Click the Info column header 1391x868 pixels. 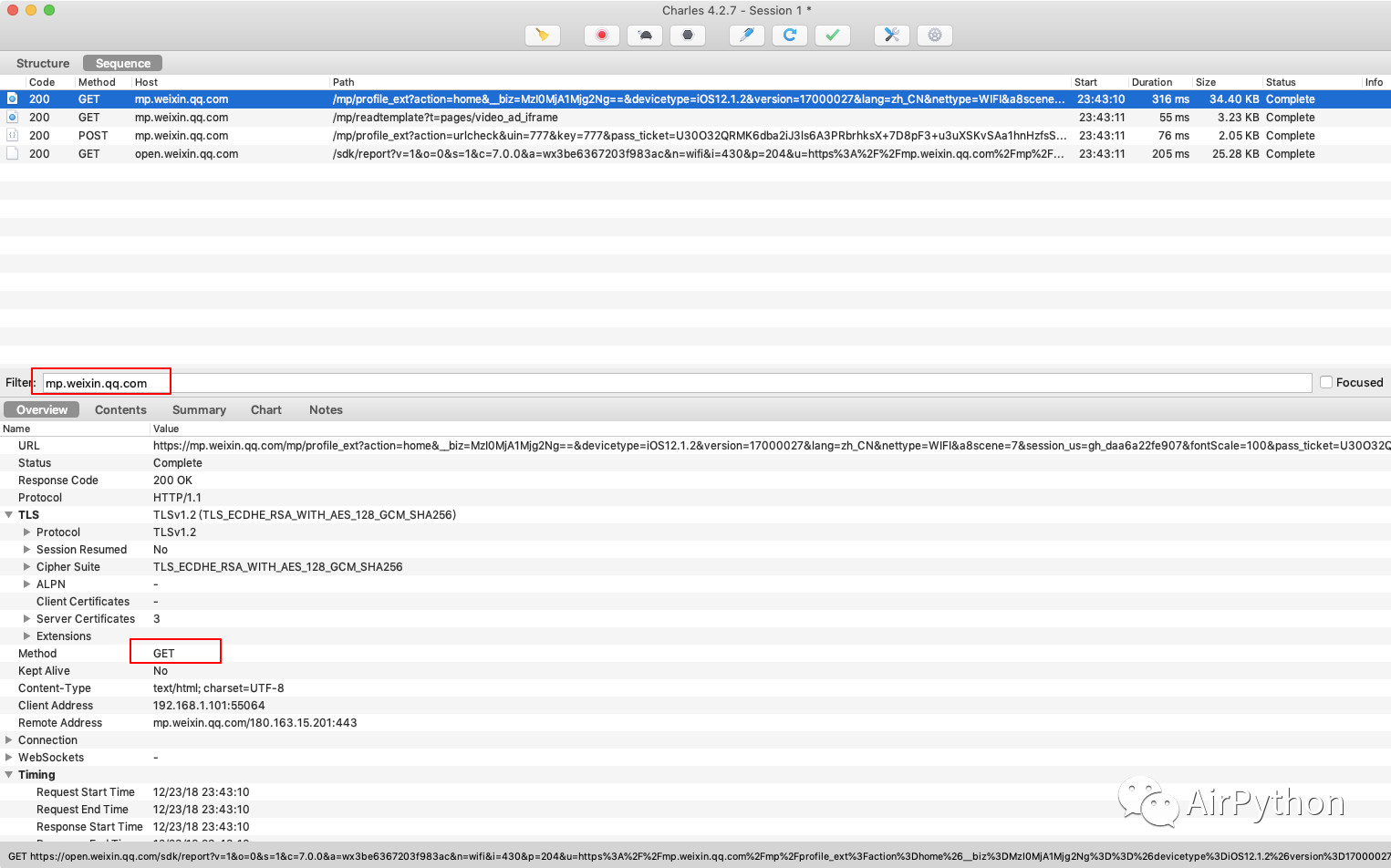(1374, 82)
